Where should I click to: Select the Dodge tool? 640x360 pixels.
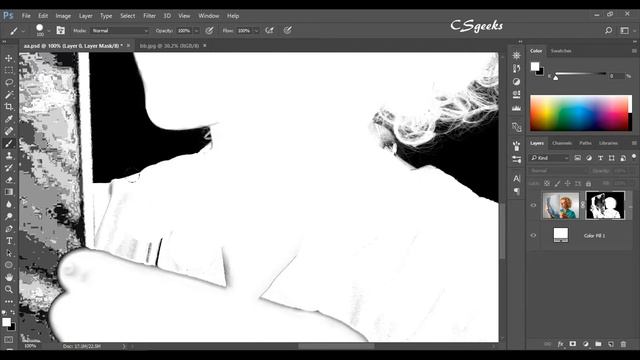point(9,216)
